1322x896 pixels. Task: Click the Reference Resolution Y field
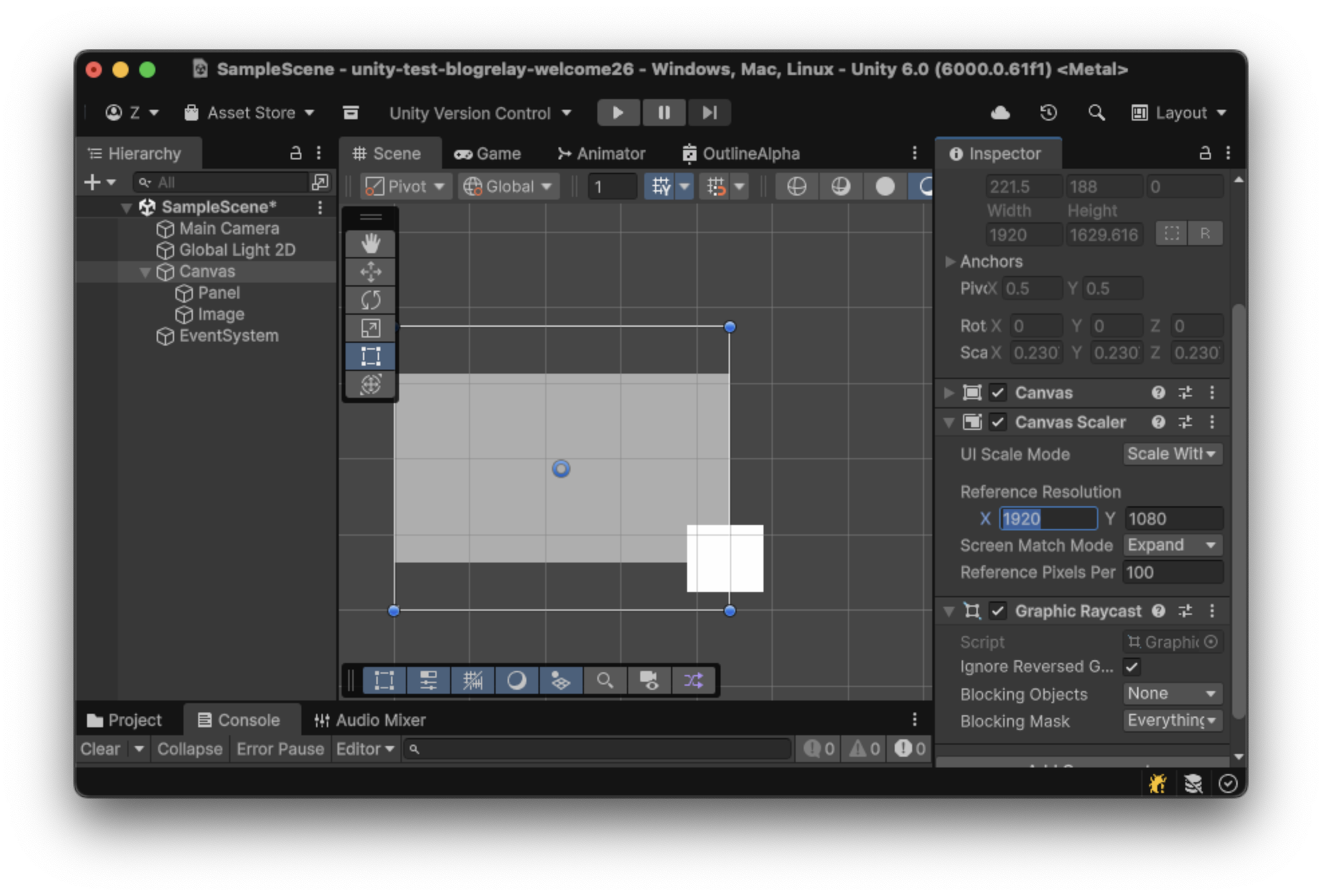click(x=1173, y=518)
